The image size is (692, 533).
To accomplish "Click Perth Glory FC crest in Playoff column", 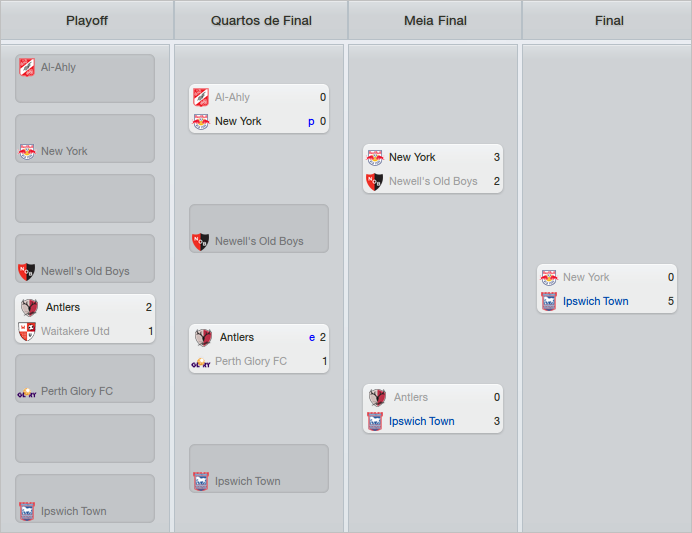I will [27, 391].
